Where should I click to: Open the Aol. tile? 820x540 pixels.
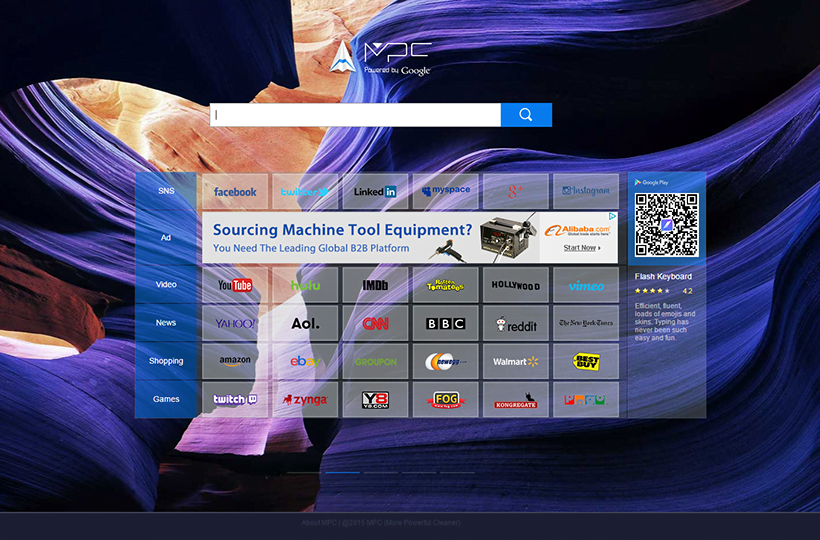coord(305,323)
